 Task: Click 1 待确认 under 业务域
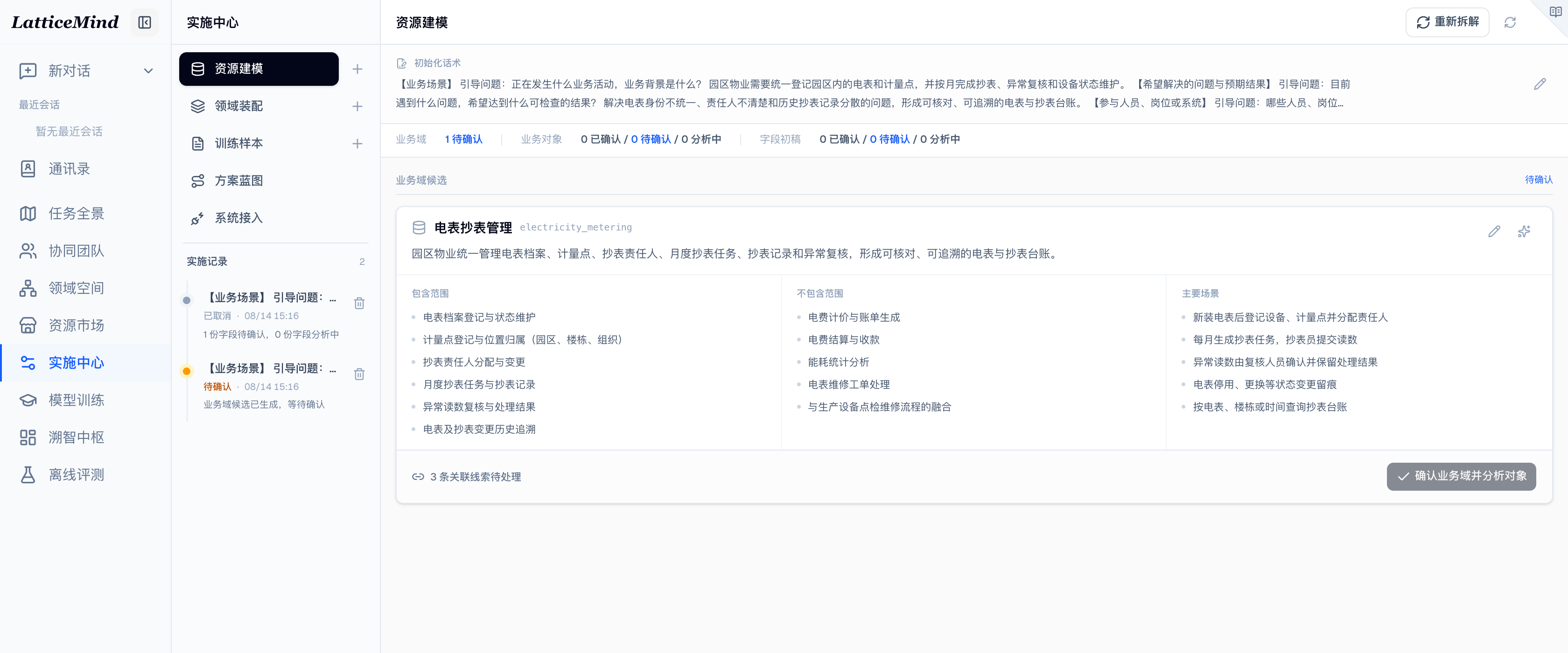(x=463, y=139)
